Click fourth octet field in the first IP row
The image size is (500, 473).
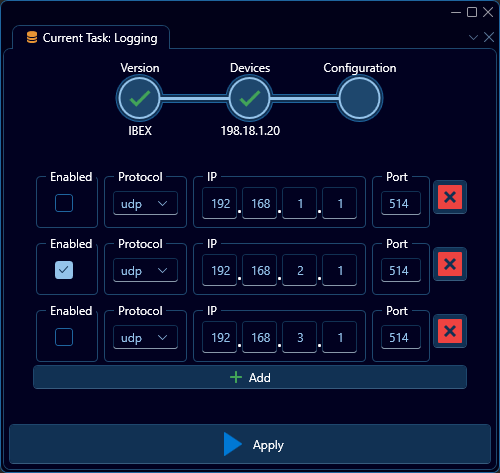[340, 203]
